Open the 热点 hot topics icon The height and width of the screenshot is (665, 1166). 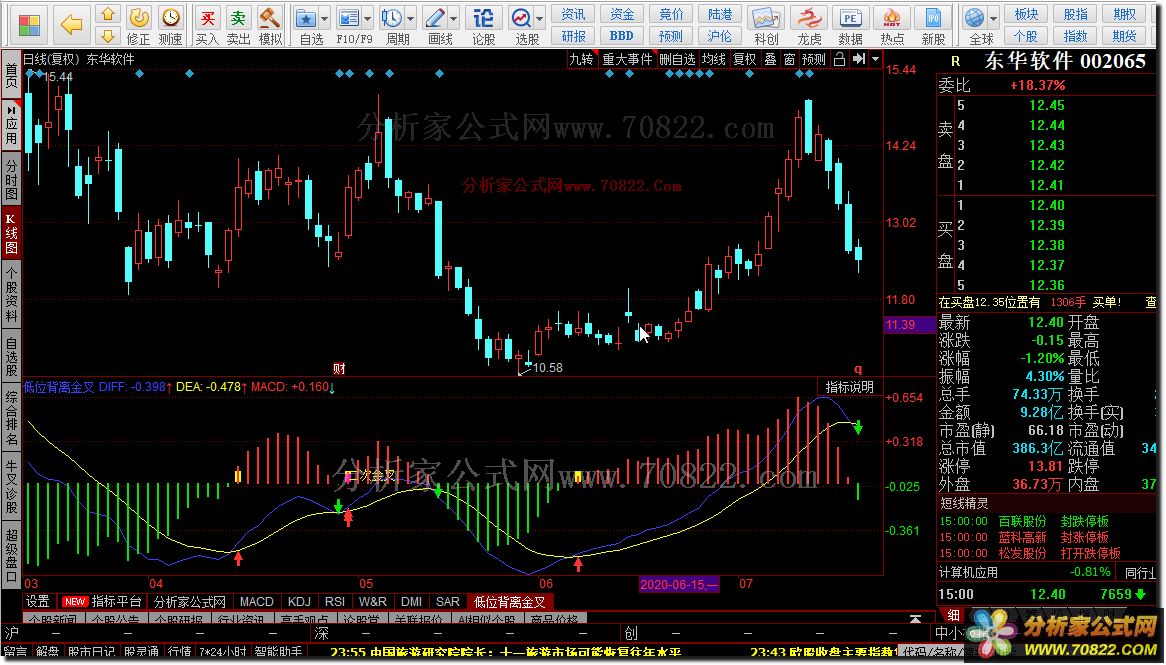pyautogui.click(x=892, y=18)
